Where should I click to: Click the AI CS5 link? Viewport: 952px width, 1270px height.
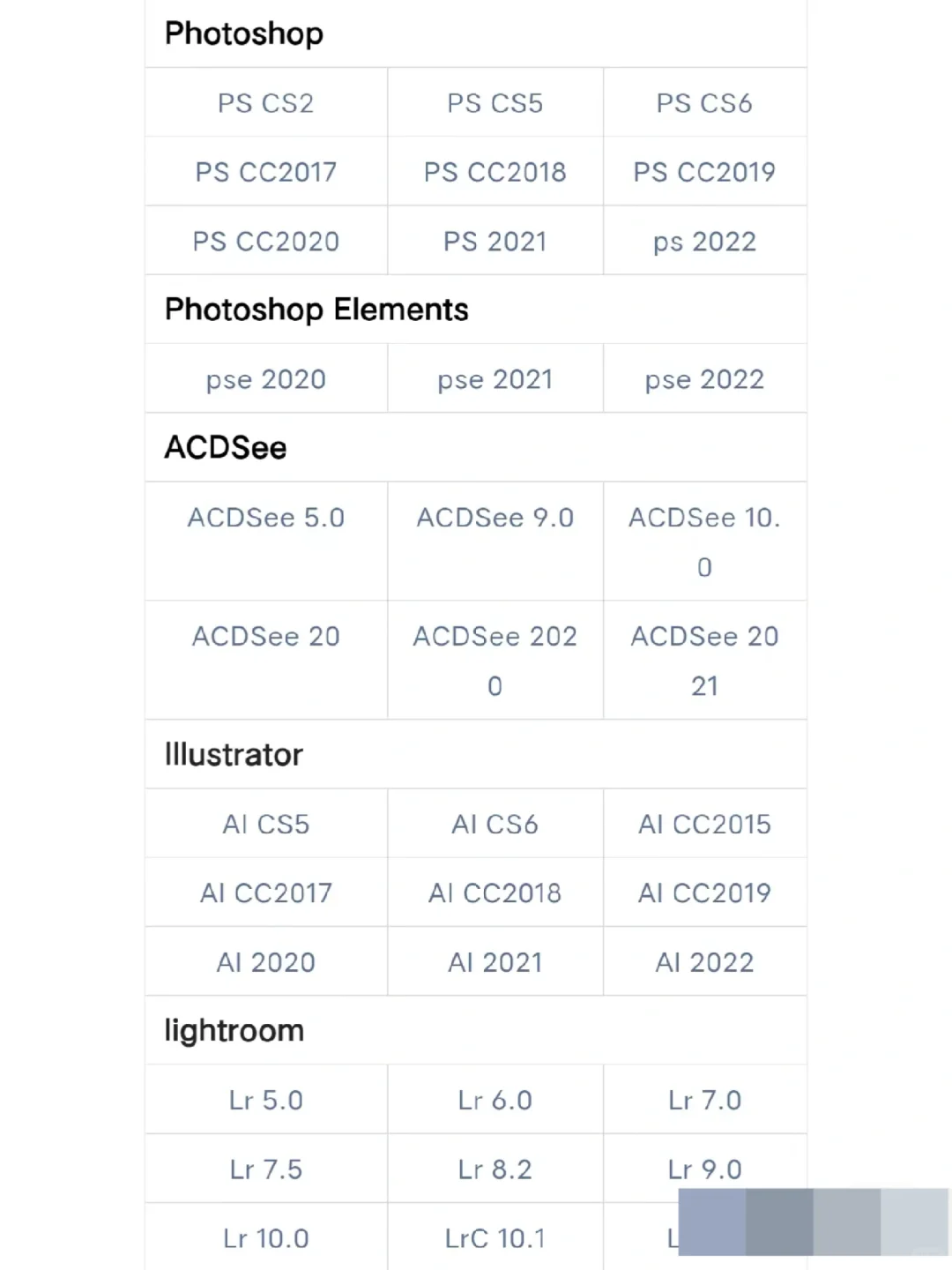[266, 825]
